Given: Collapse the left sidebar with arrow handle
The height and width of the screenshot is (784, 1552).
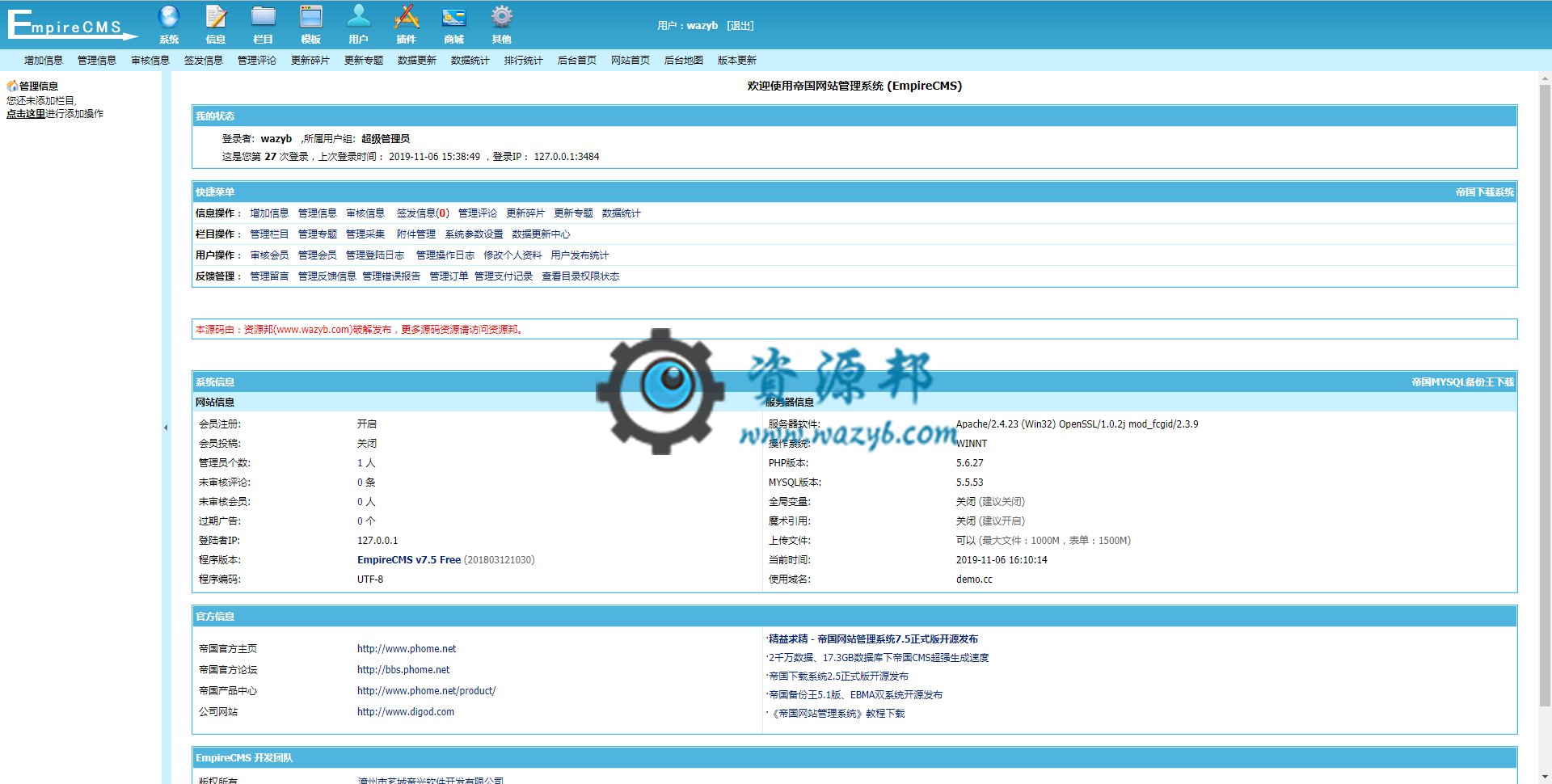Looking at the screenshot, I should tap(166, 428).
